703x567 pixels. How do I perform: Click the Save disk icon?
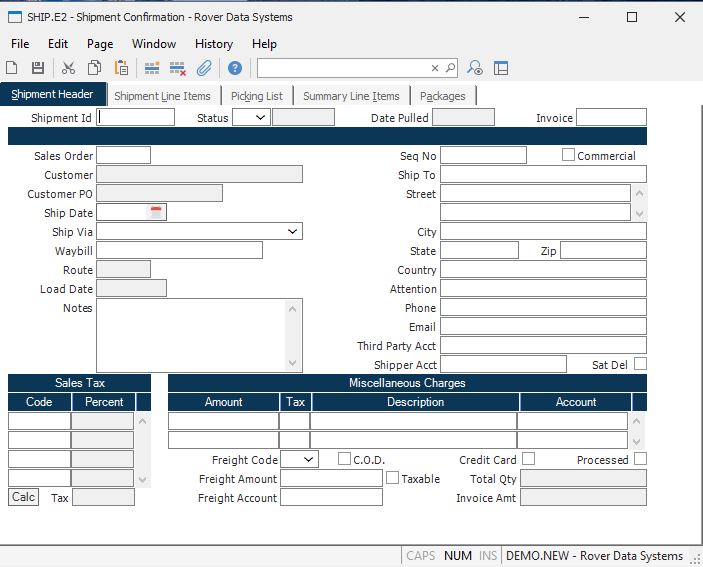pos(38,68)
